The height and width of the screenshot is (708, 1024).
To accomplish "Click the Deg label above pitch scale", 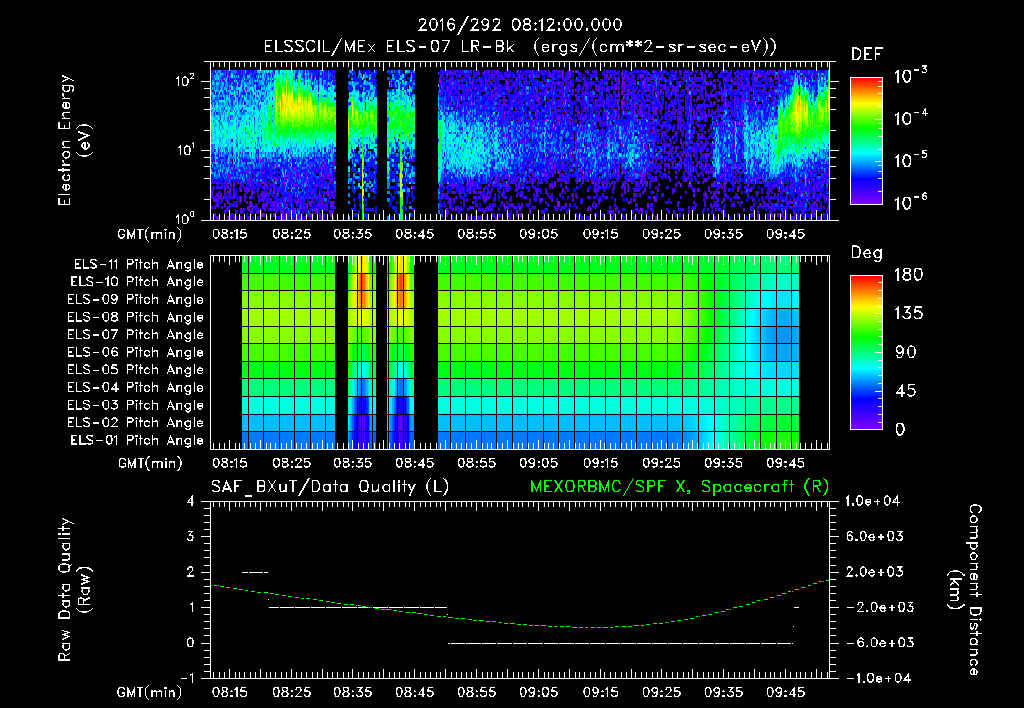I will click(x=867, y=253).
